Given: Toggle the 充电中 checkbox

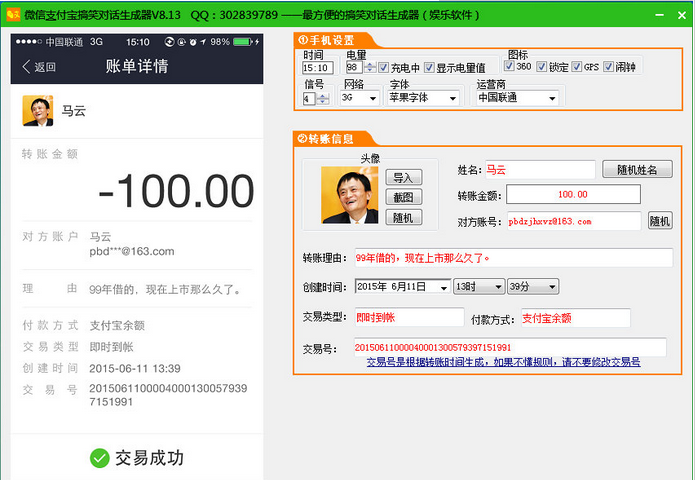Looking at the screenshot, I should [x=383, y=67].
